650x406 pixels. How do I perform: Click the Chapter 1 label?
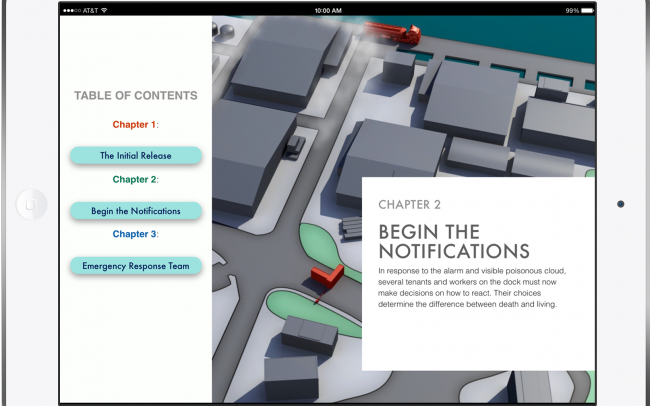tap(135, 125)
